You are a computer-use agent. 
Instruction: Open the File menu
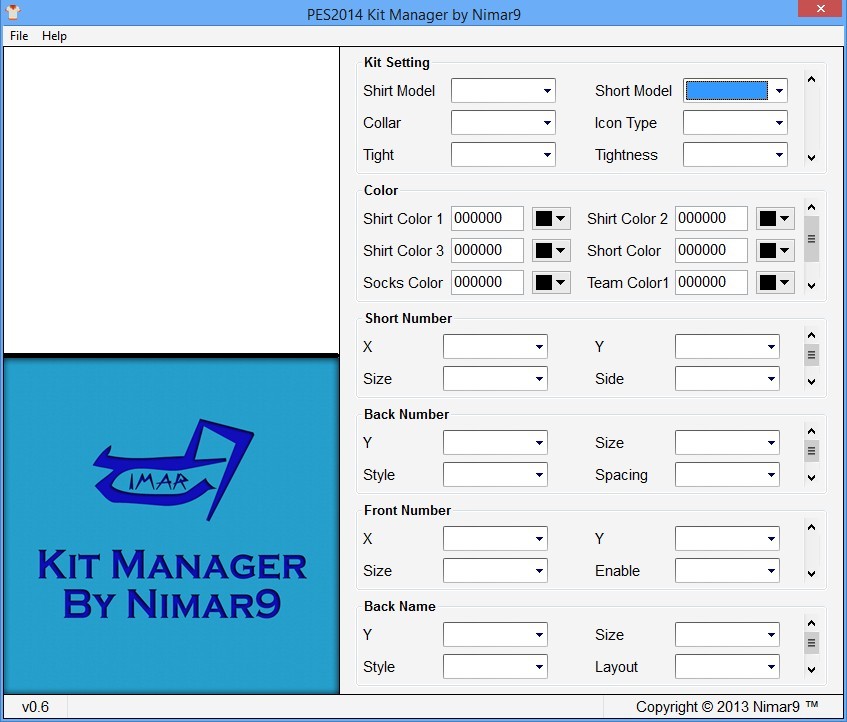19,36
